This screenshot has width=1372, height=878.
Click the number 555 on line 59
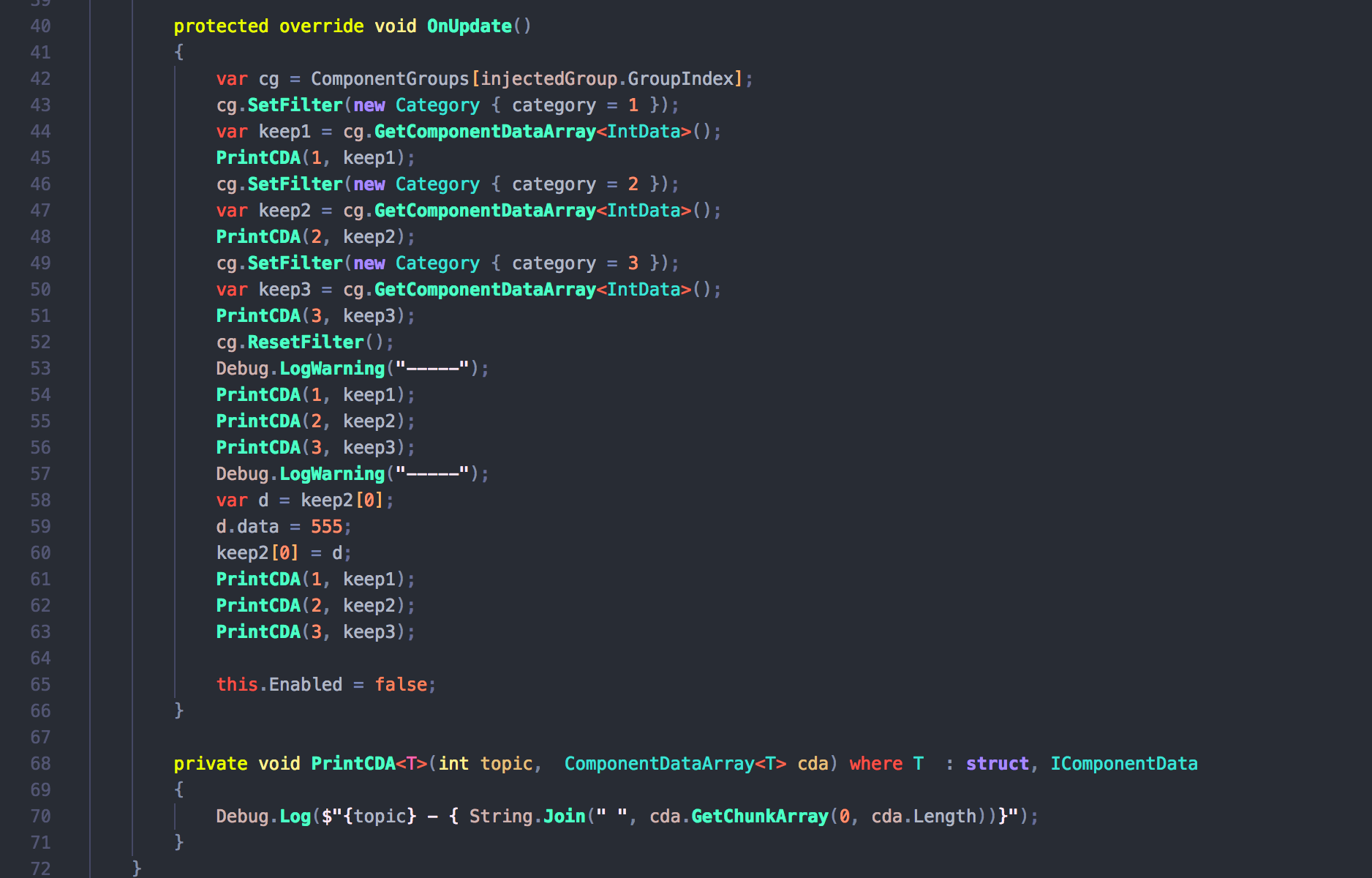[326, 526]
